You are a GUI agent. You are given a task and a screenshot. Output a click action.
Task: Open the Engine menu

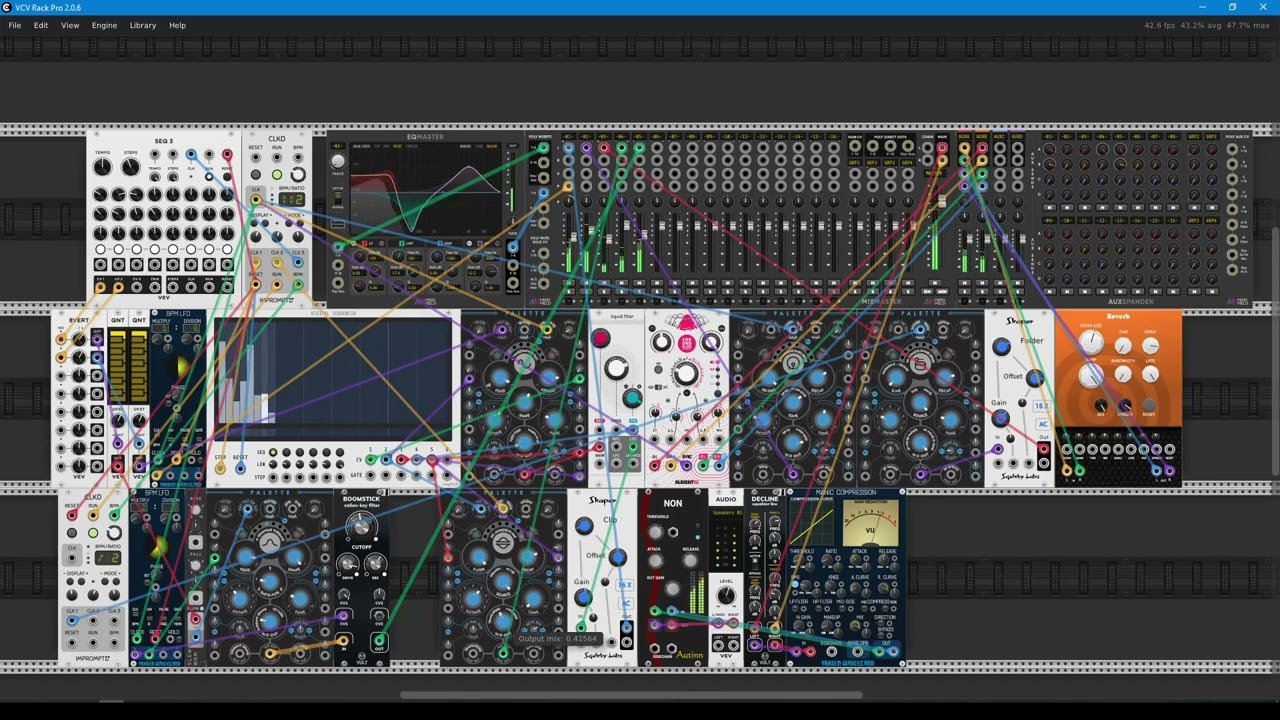click(x=104, y=25)
